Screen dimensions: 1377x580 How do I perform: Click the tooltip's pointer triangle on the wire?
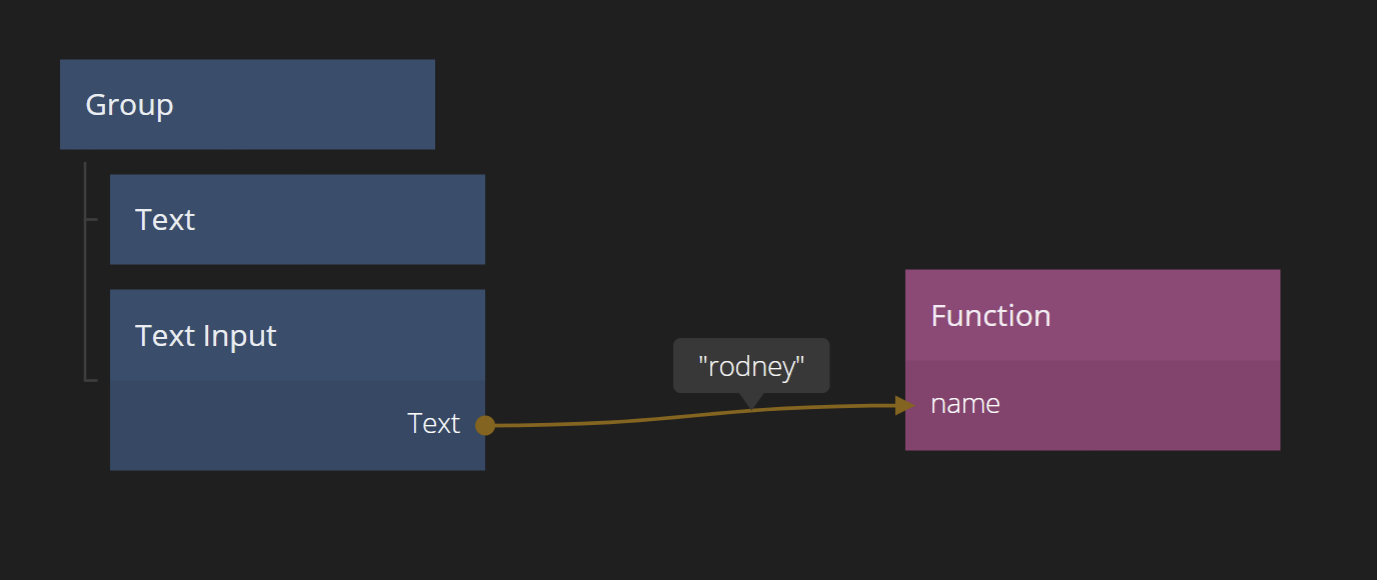pyautogui.click(x=751, y=401)
